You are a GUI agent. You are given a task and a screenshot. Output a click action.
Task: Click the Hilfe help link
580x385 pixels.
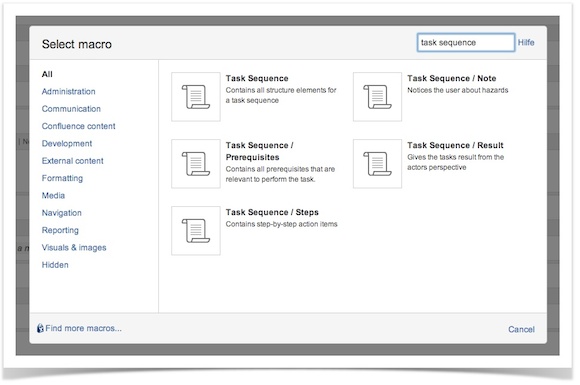[x=526, y=43]
